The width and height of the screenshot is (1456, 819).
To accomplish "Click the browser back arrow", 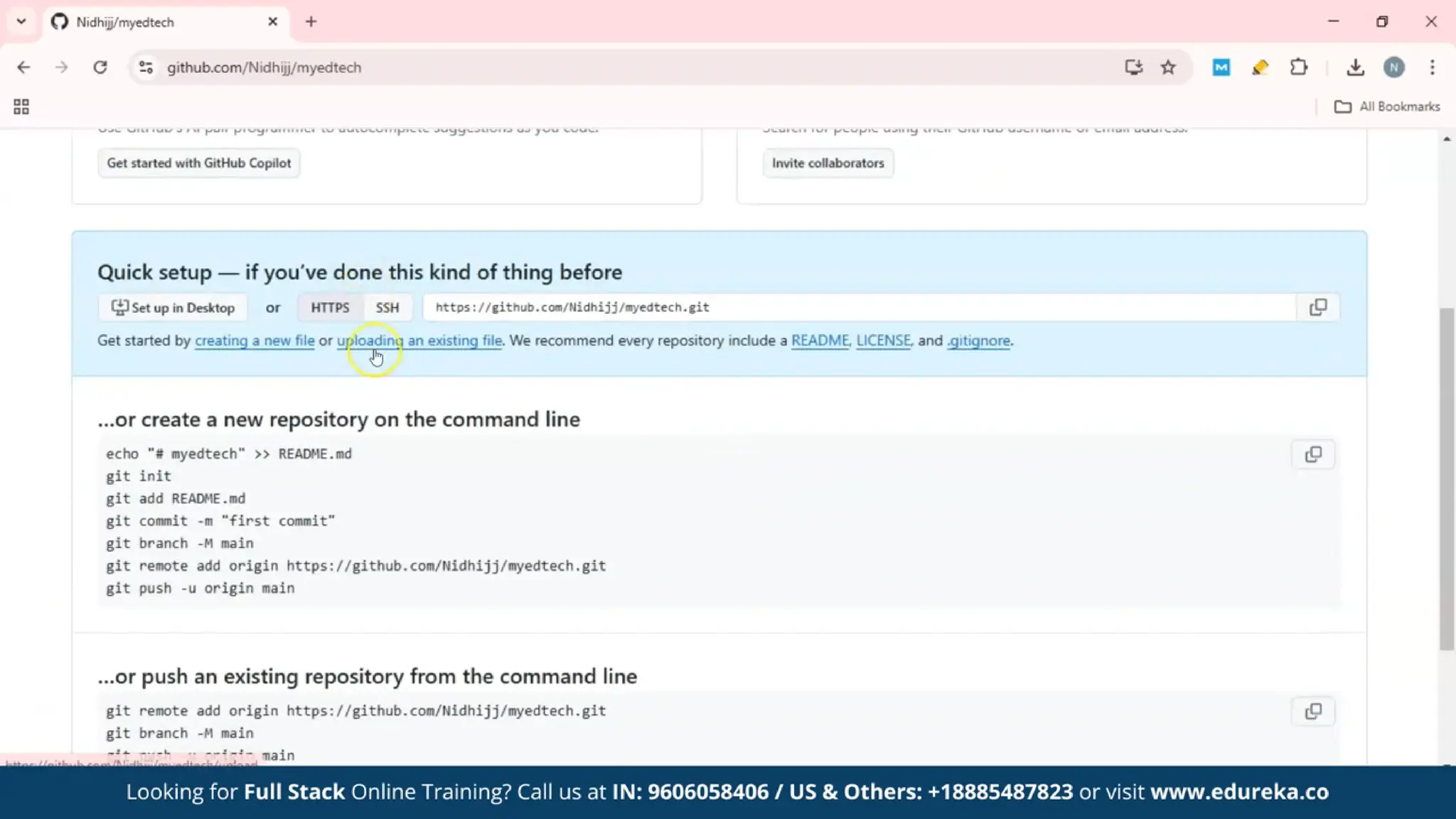I will coord(23,68).
